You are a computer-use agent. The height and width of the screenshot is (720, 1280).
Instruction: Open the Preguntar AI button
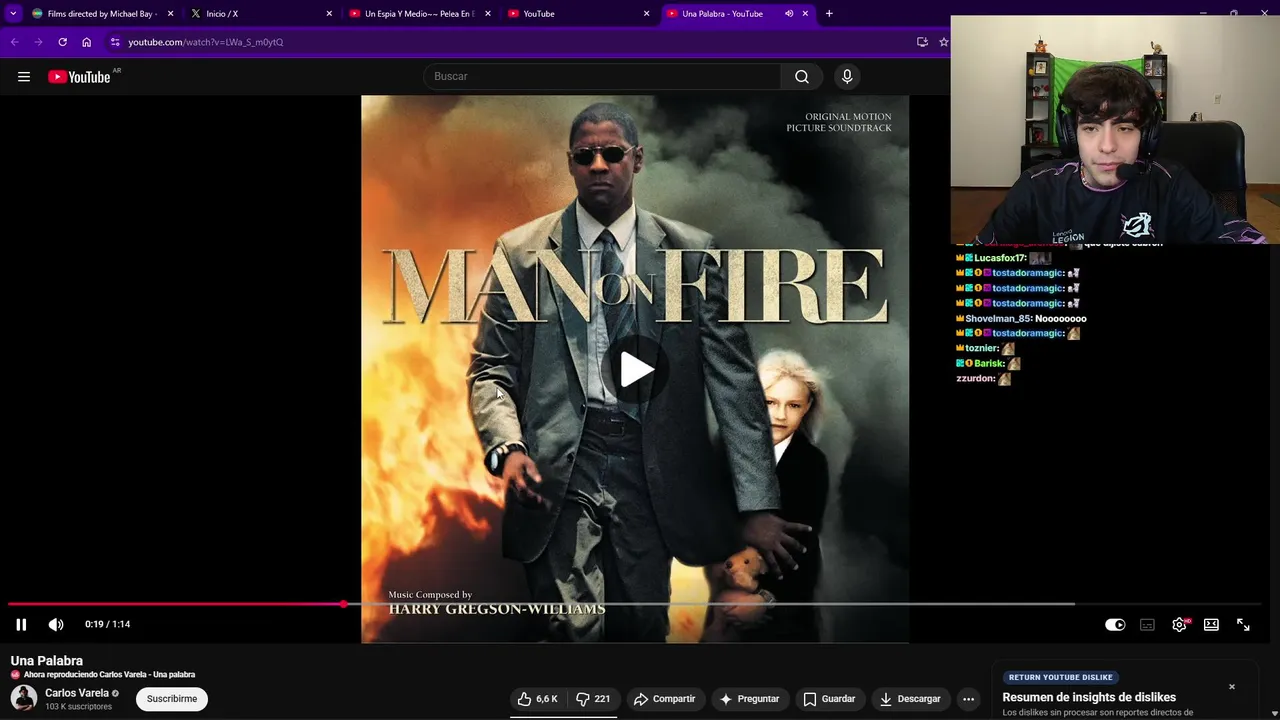click(749, 699)
